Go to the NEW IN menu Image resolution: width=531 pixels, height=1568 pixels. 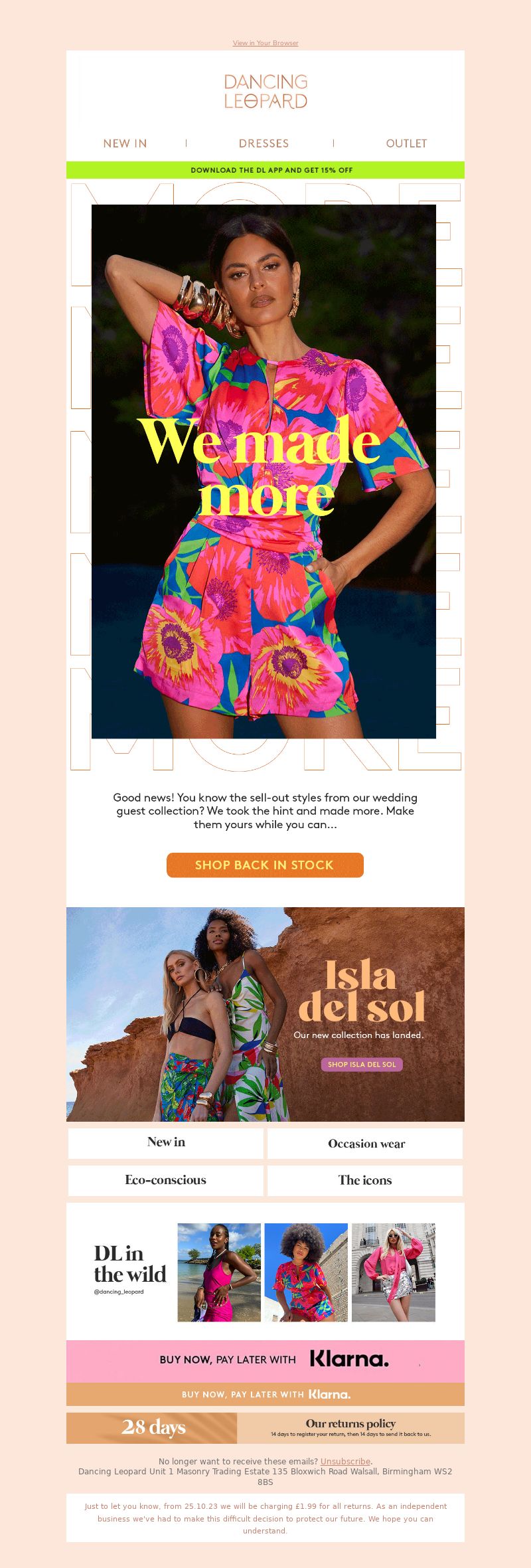(x=125, y=143)
